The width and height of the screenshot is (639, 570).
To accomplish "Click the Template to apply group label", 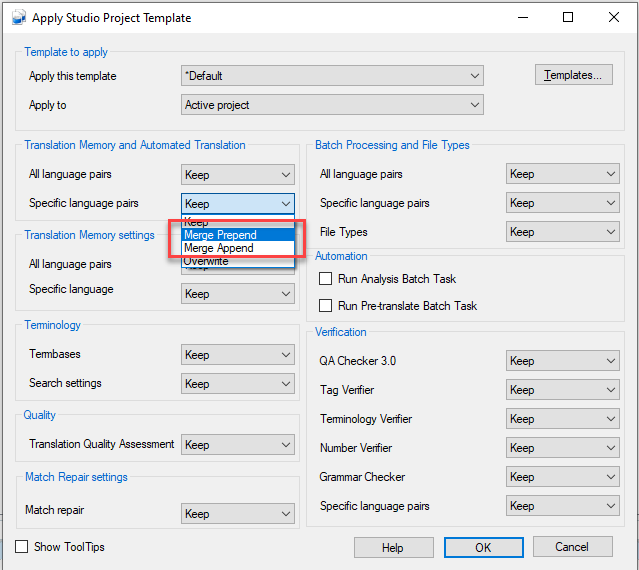I will pos(66,52).
